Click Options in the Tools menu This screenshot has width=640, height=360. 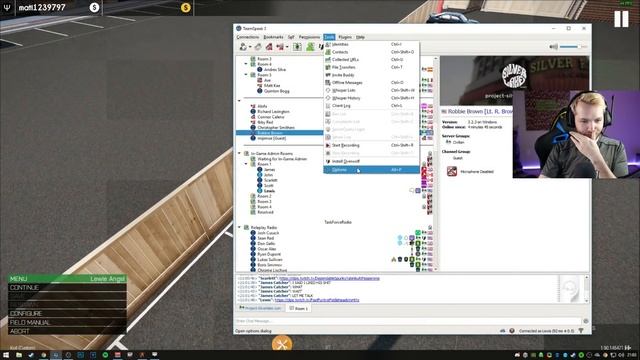coord(371,170)
